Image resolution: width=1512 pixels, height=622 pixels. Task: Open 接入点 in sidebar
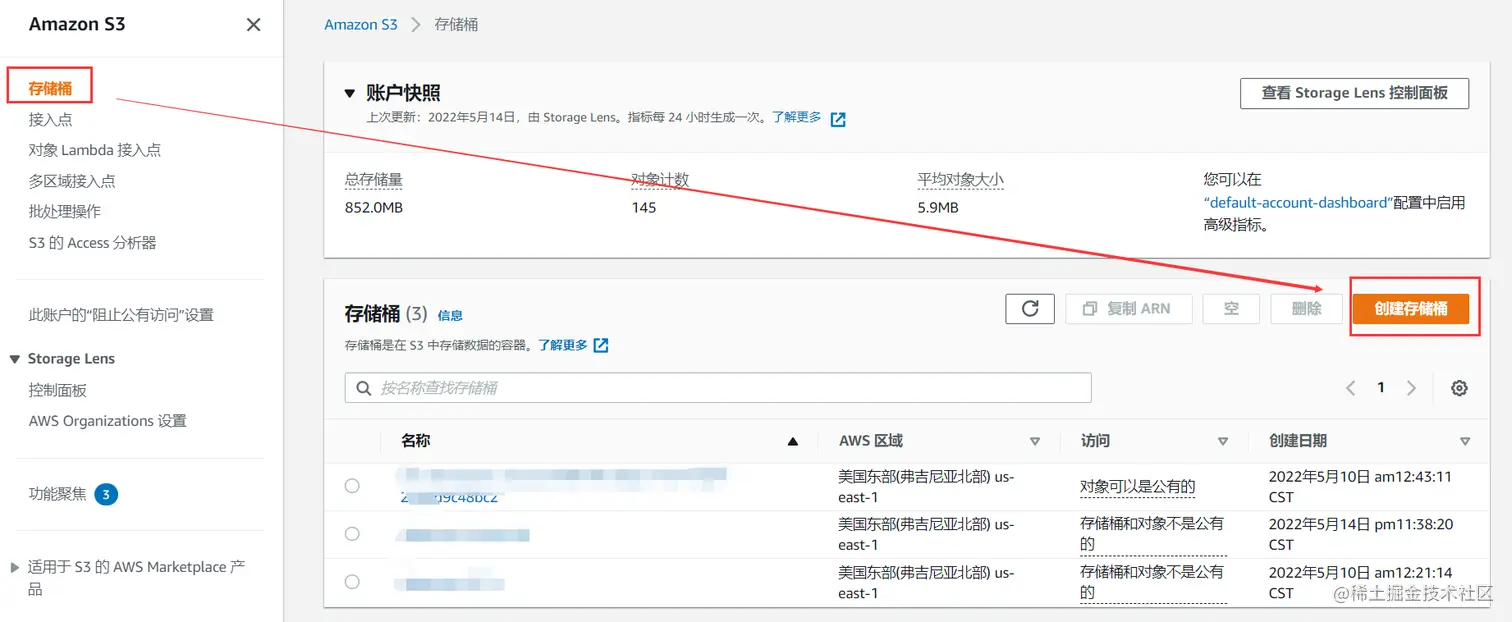pos(50,120)
